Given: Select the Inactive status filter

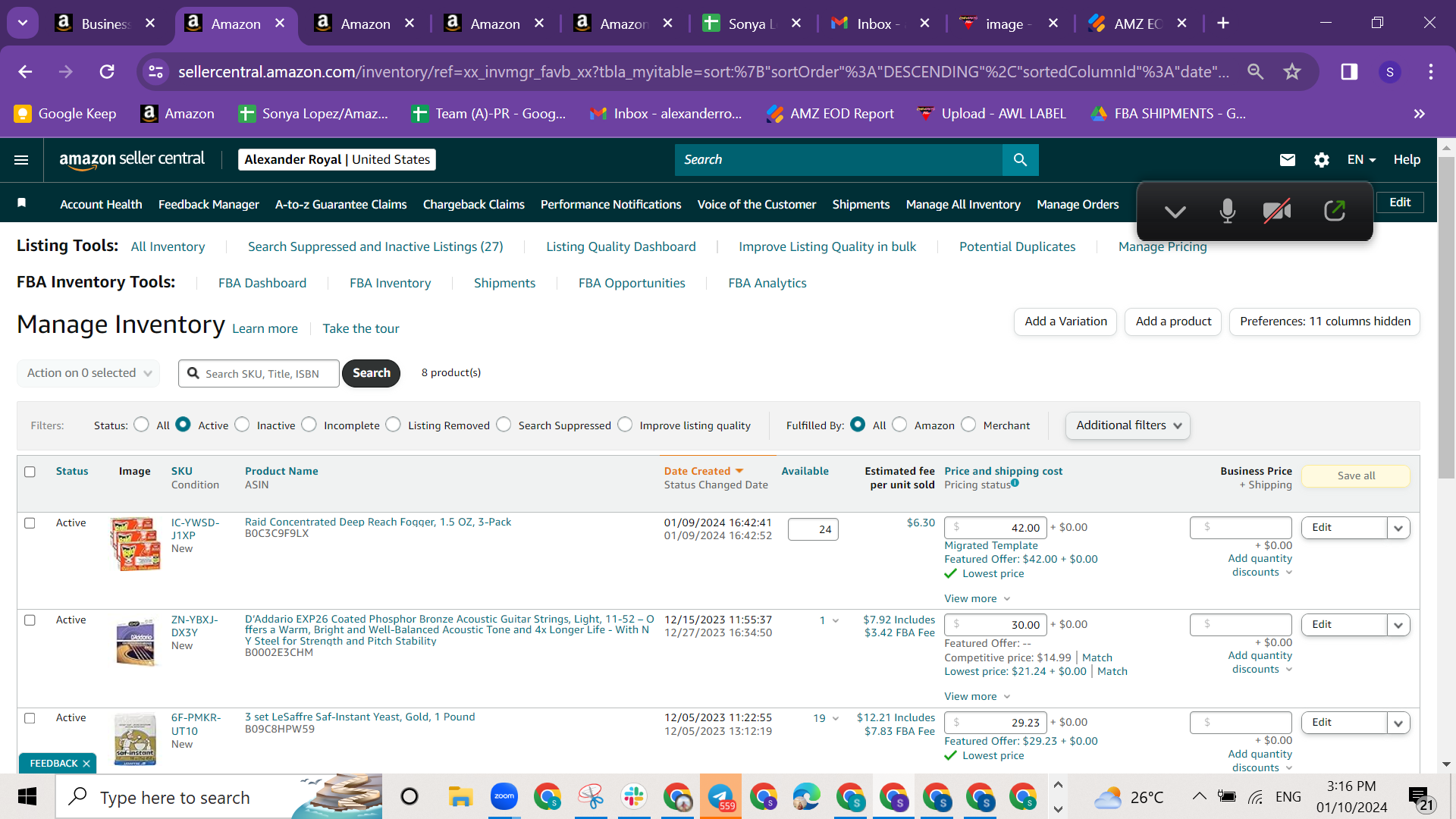Looking at the screenshot, I should 242,425.
